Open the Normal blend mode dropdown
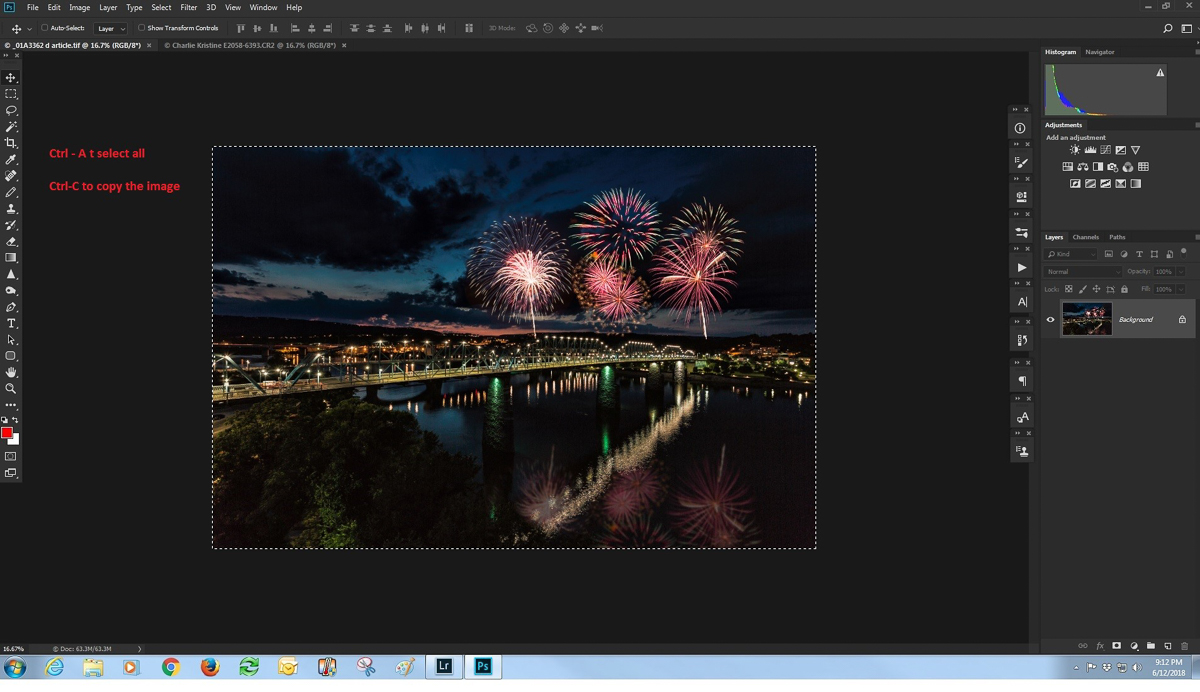The width and height of the screenshot is (1200, 692). [x=1083, y=272]
